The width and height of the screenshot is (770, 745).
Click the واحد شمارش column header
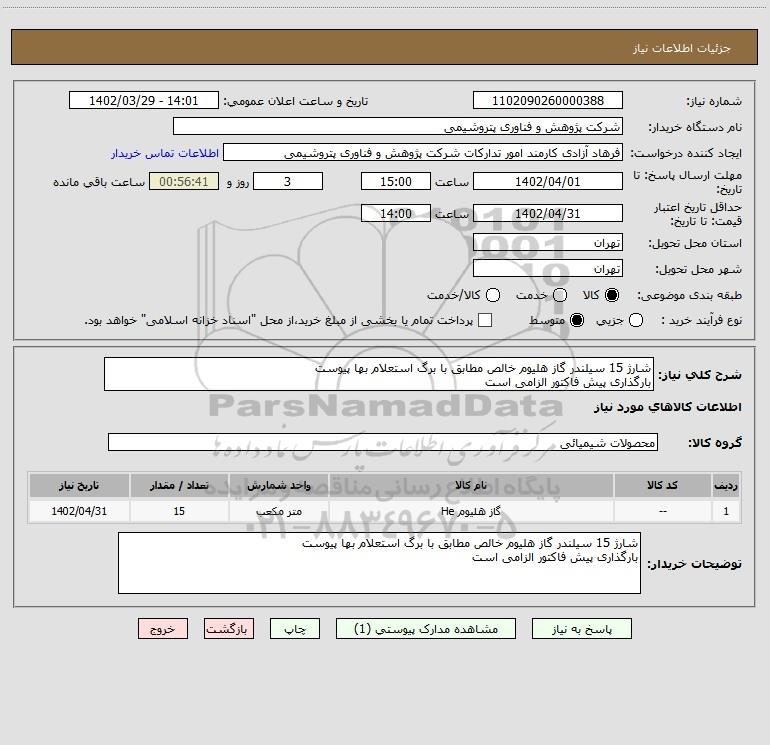click(278, 485)
